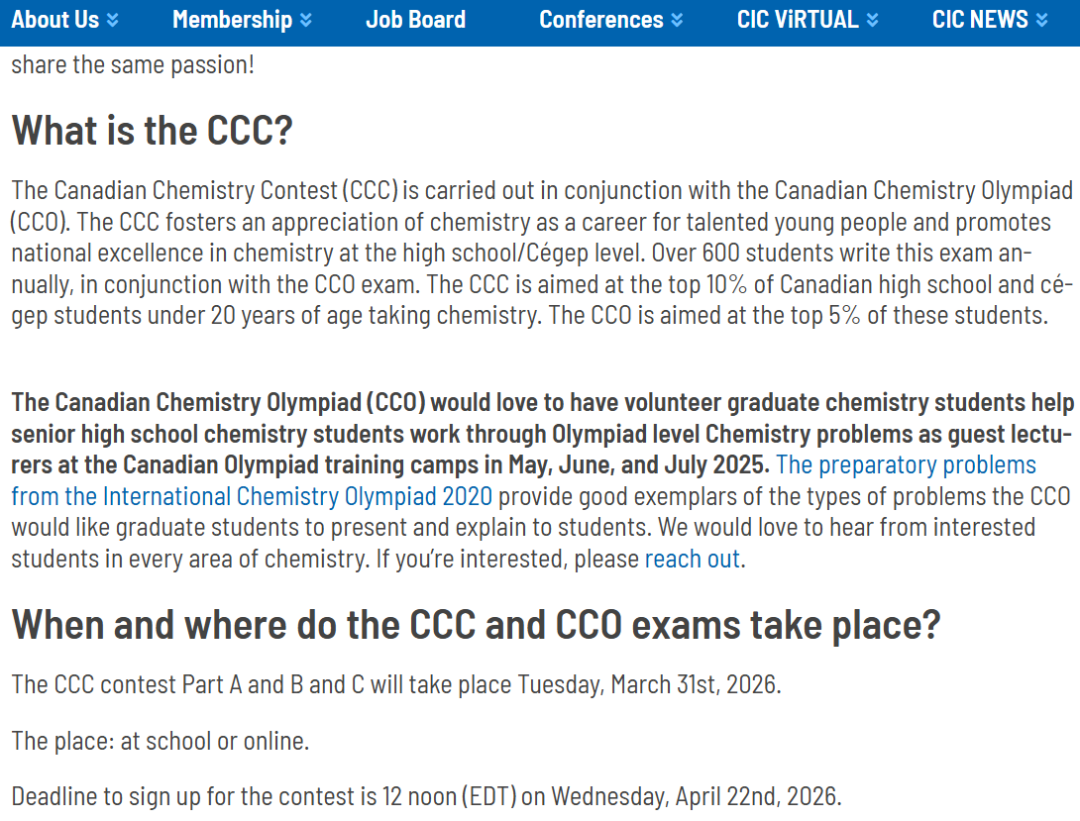1080x821 pixels.
Task: Expand the Conferences dropdown chevron
Action: pos(677,20)
